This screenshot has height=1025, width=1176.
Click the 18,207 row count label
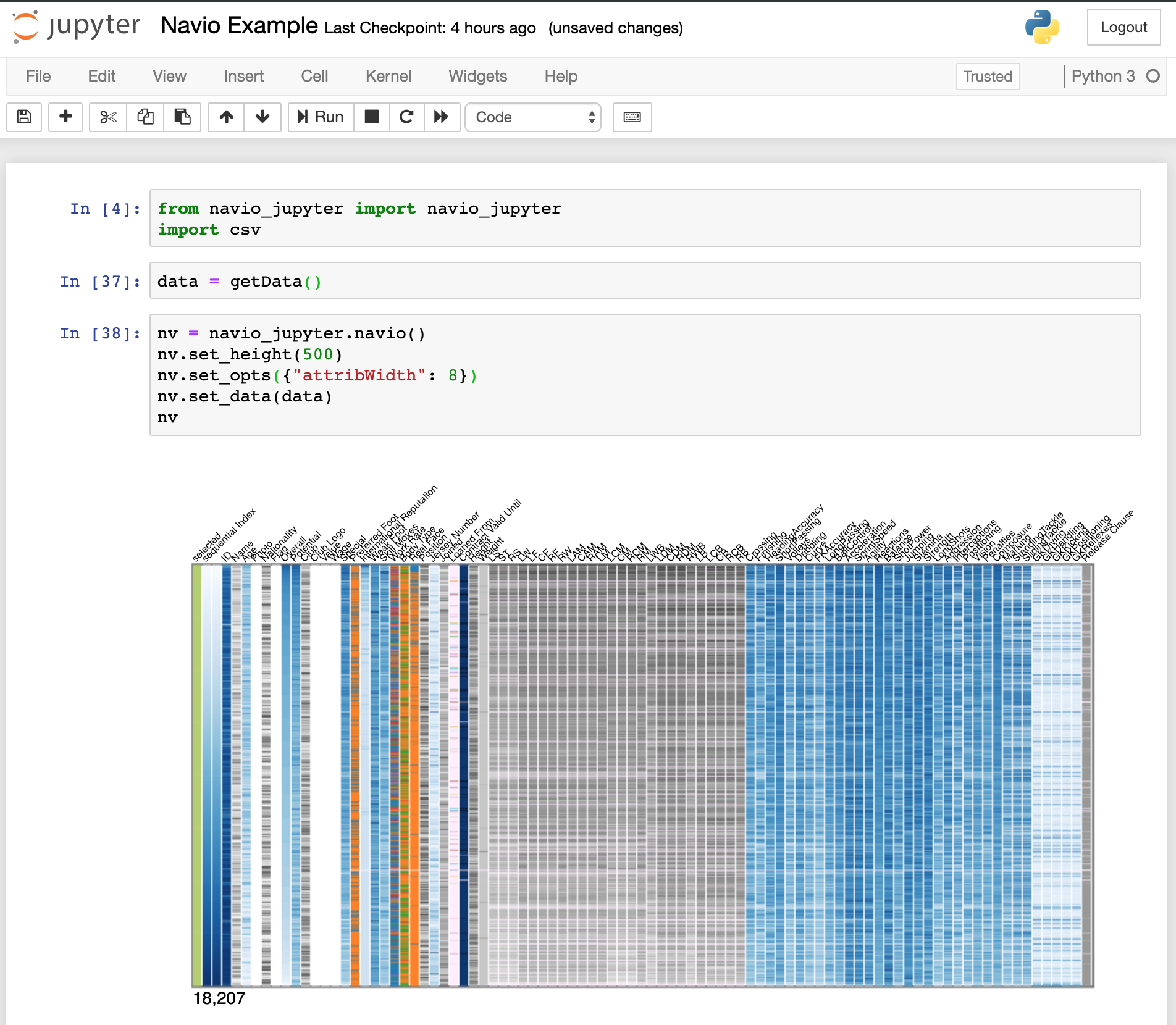click(219, 998)
